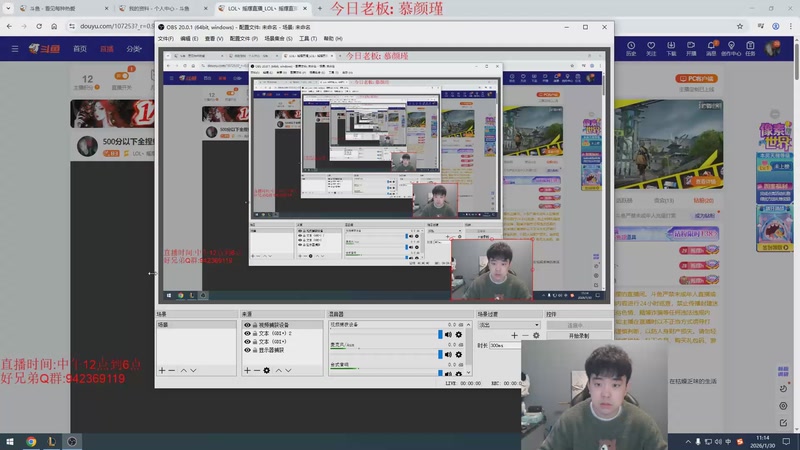Open the Windows Start menu
The image size is (800, 450).
pos(10,441)
